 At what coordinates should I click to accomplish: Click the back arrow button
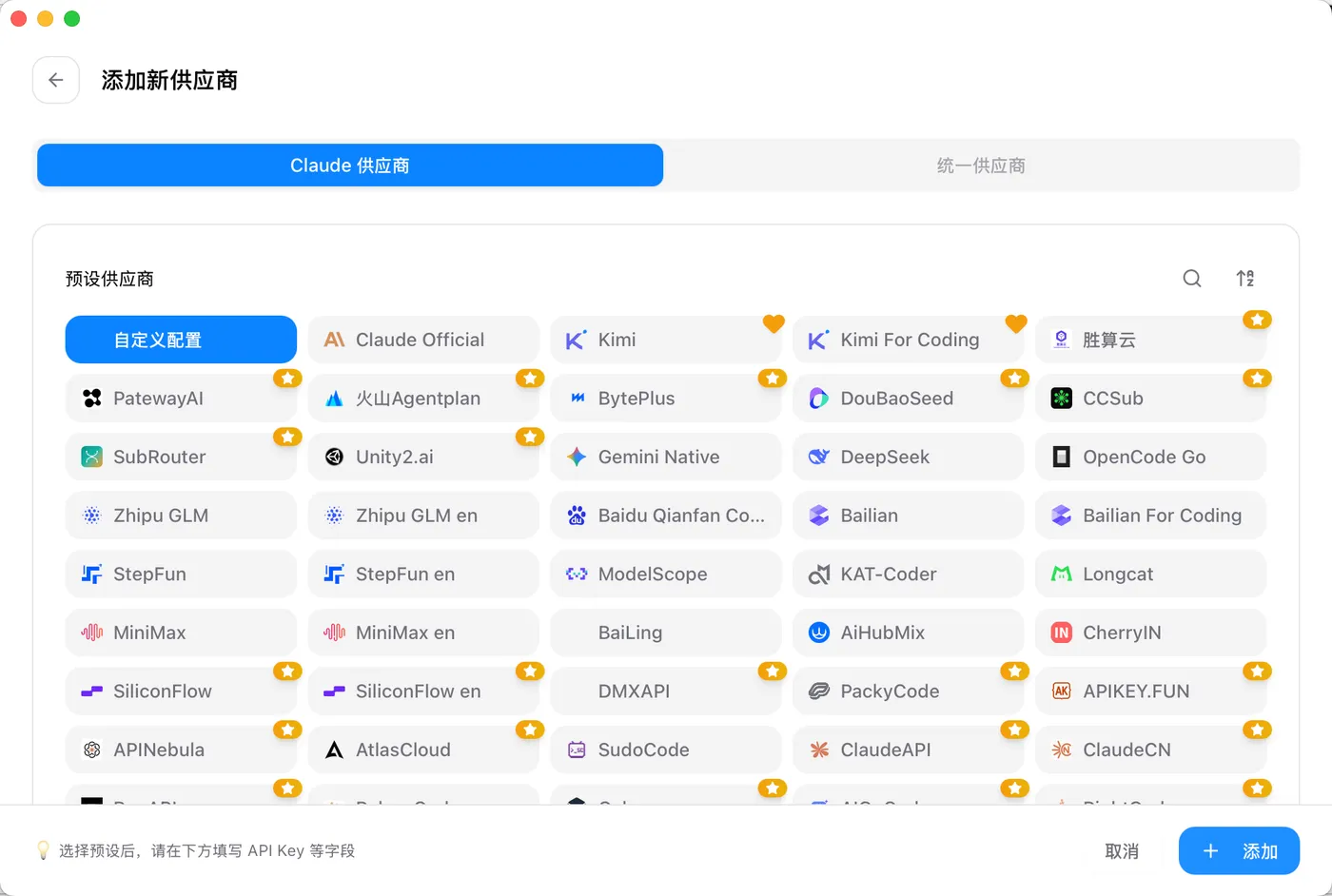[x=56, y=80]
